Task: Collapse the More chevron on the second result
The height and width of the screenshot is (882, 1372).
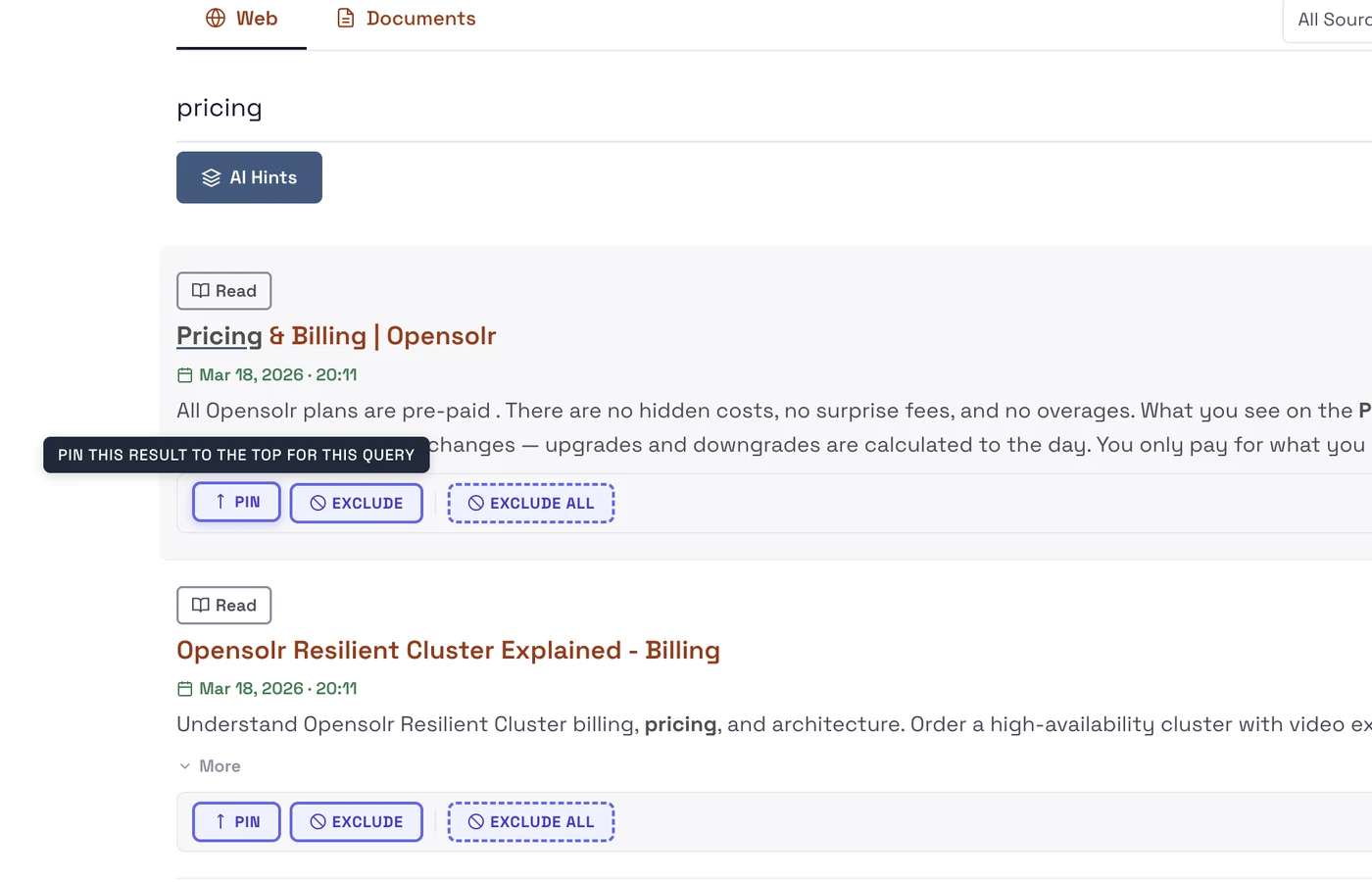Action: [185, 765]
